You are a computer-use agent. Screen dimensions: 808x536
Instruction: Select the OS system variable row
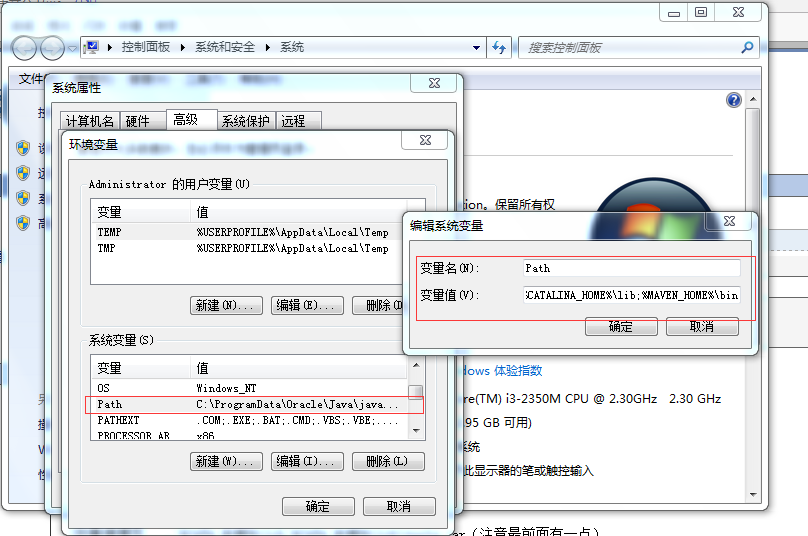[x=249, y=388]
